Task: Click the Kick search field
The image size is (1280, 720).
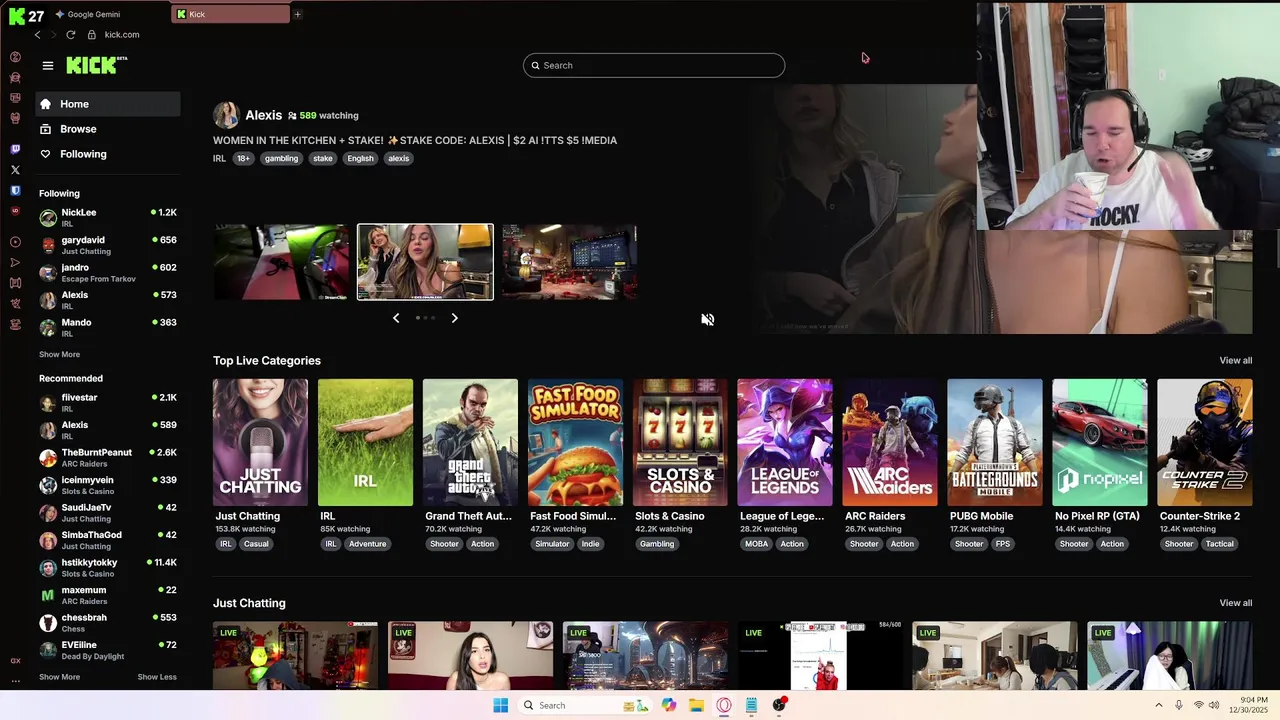Action: click(654, 65)
